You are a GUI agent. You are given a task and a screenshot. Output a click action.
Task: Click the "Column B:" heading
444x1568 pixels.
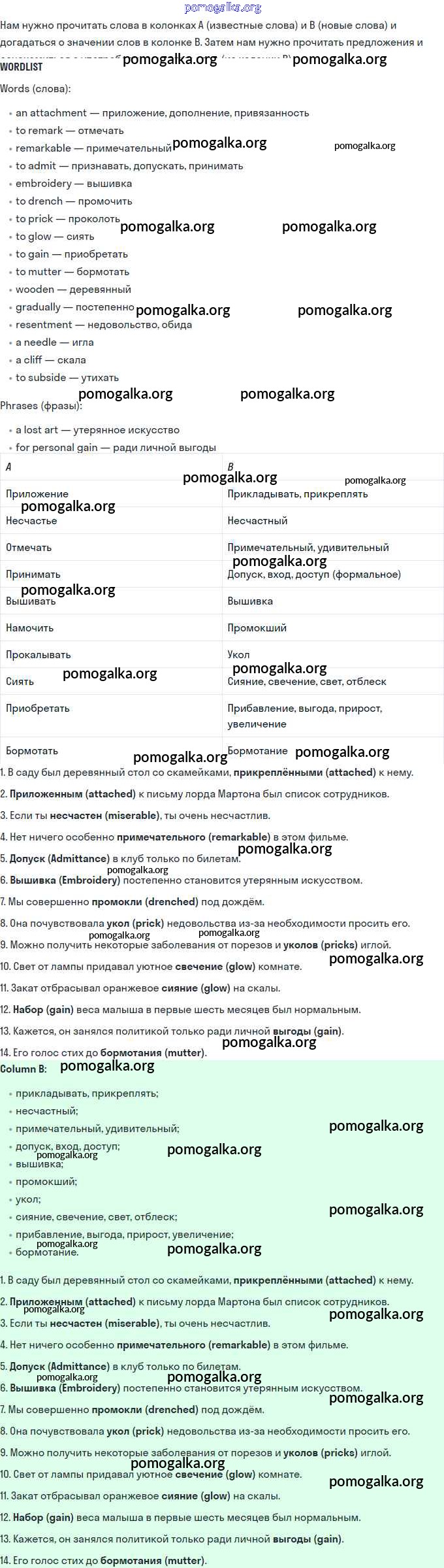[24, 1069]
